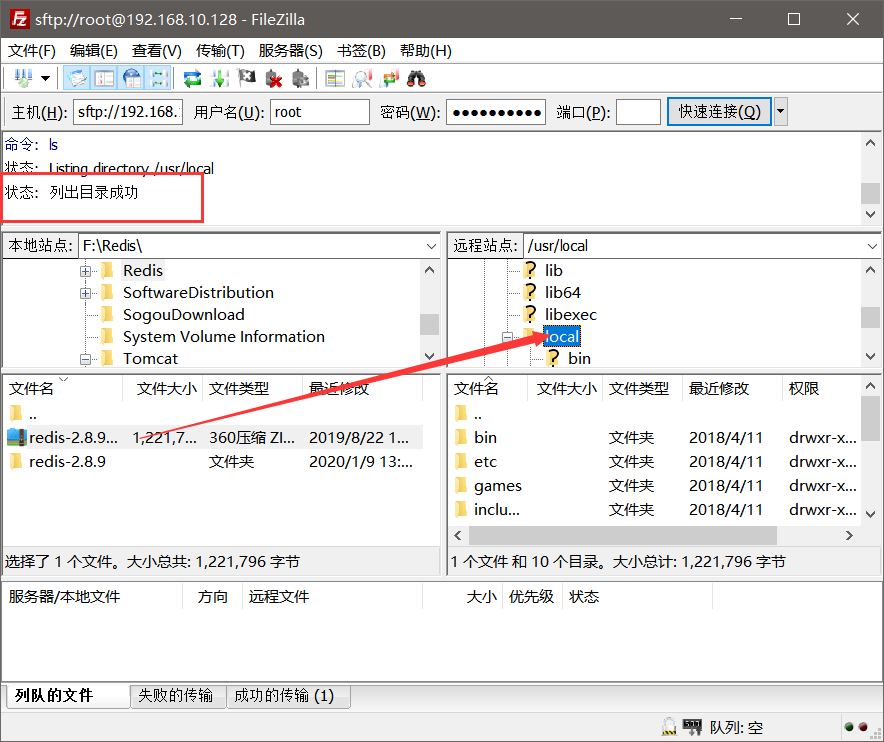Viewport: 884px width, 742px height.
Task: Open the quick connect history dropdown
Action: point(781,112)
